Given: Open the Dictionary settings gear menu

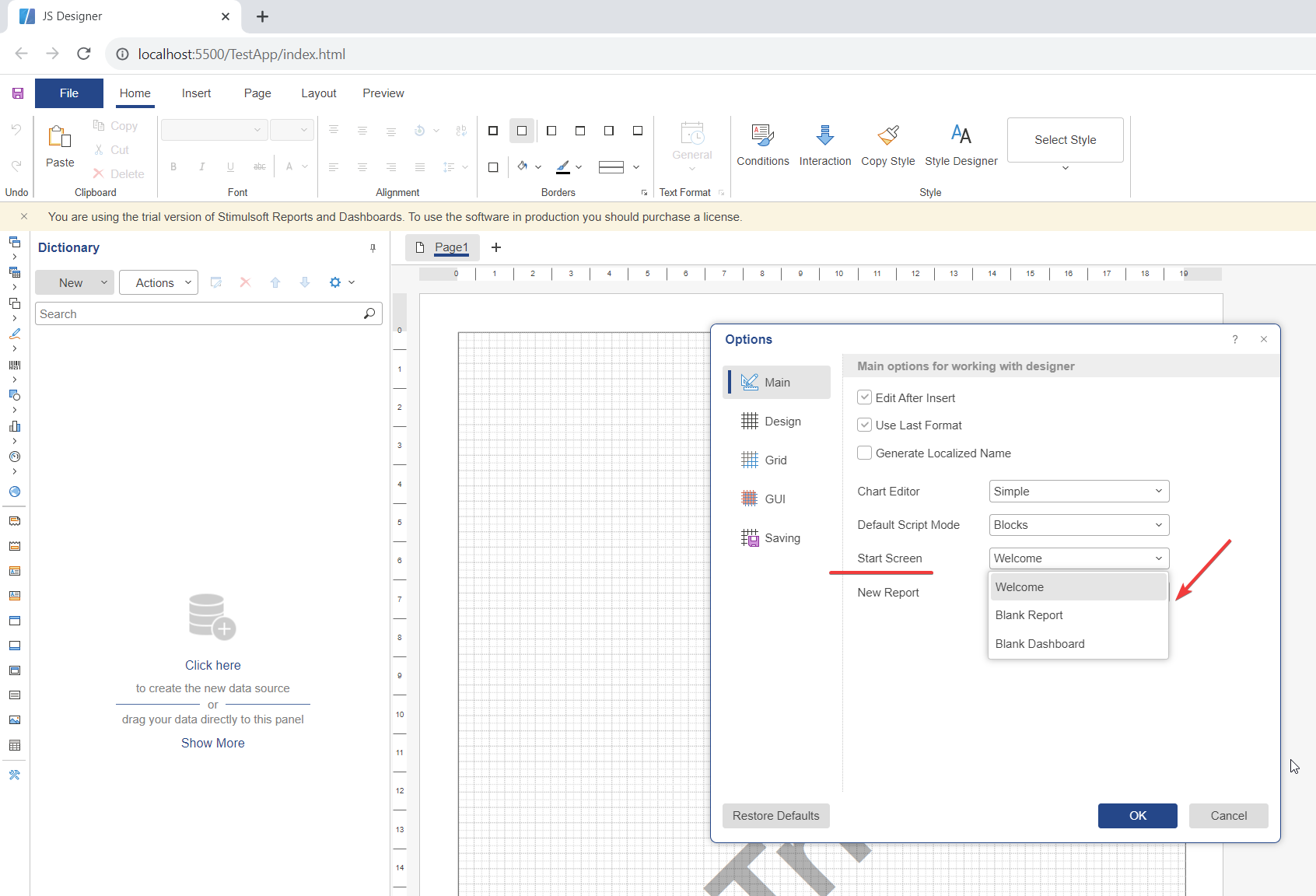Looking at the screenshot, I should (x=341, y=282).
